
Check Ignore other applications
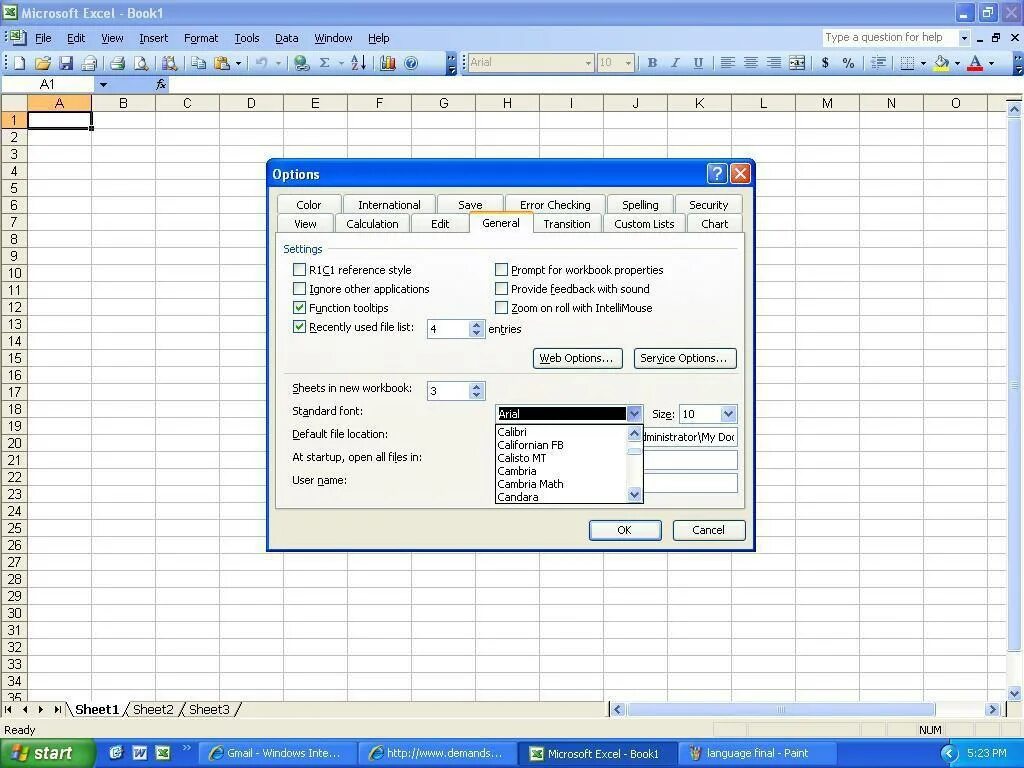[x=300, y=288]
